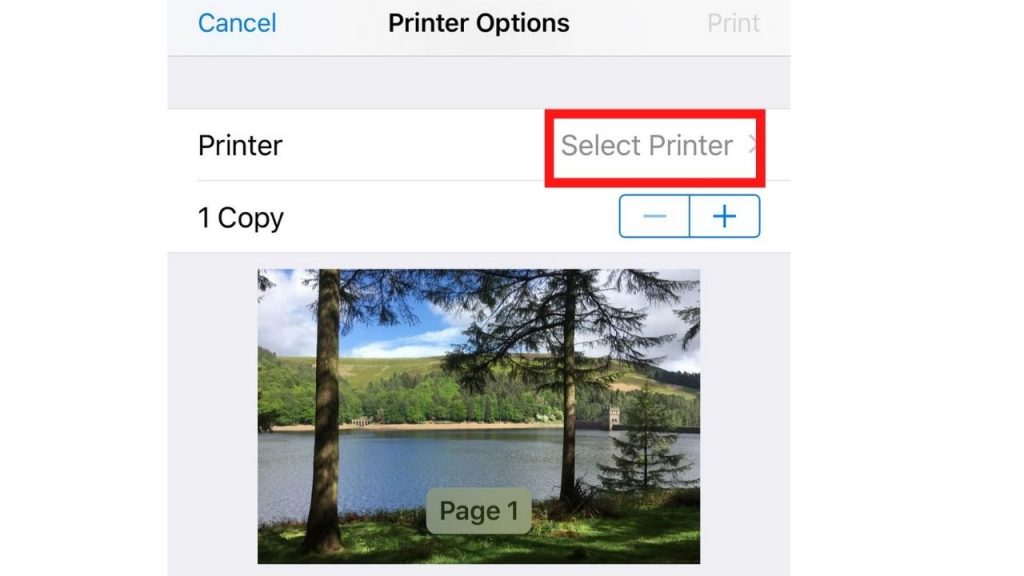Click the Printer Options title text
The width and height of the screenshot is (1024, 576).
pyautogui.click(x=479, y=23)
